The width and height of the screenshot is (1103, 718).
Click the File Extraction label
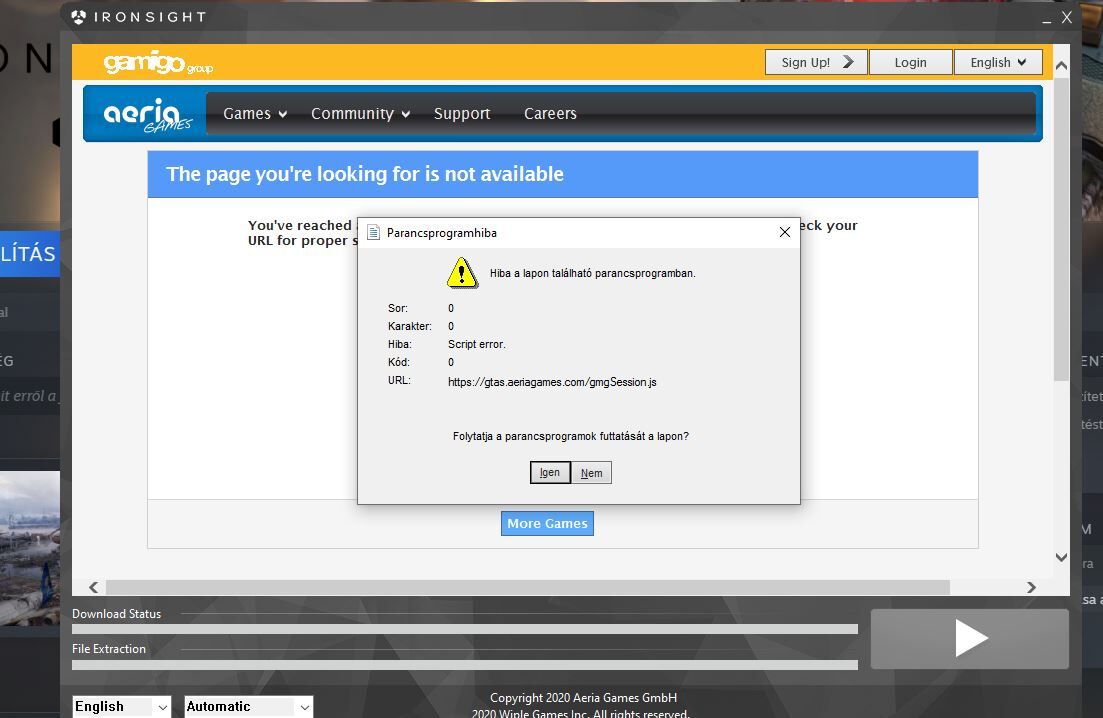108,648
